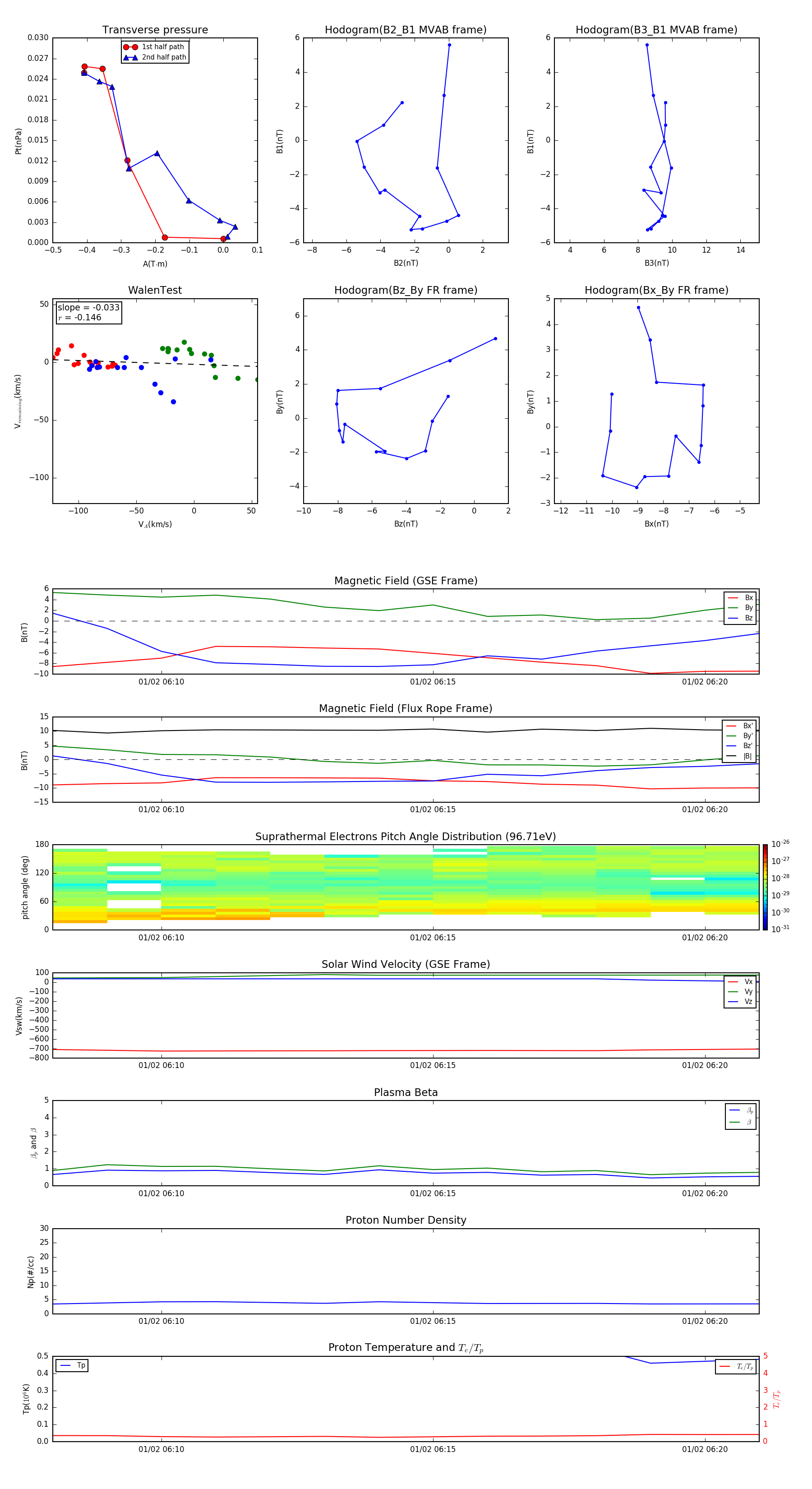Image resolution: width=812 pixels, height=1489 pixels.
Task: Select Bx' in Flux Rope legend
Action: 740,726
